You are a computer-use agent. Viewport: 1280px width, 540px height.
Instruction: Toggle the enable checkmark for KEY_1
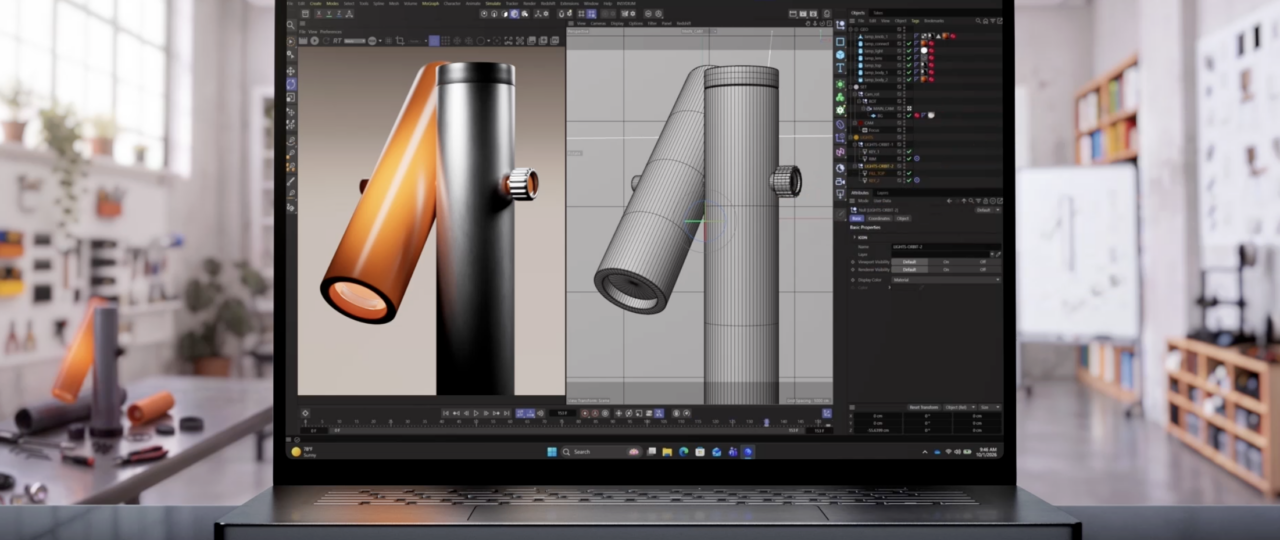(909, 151)
